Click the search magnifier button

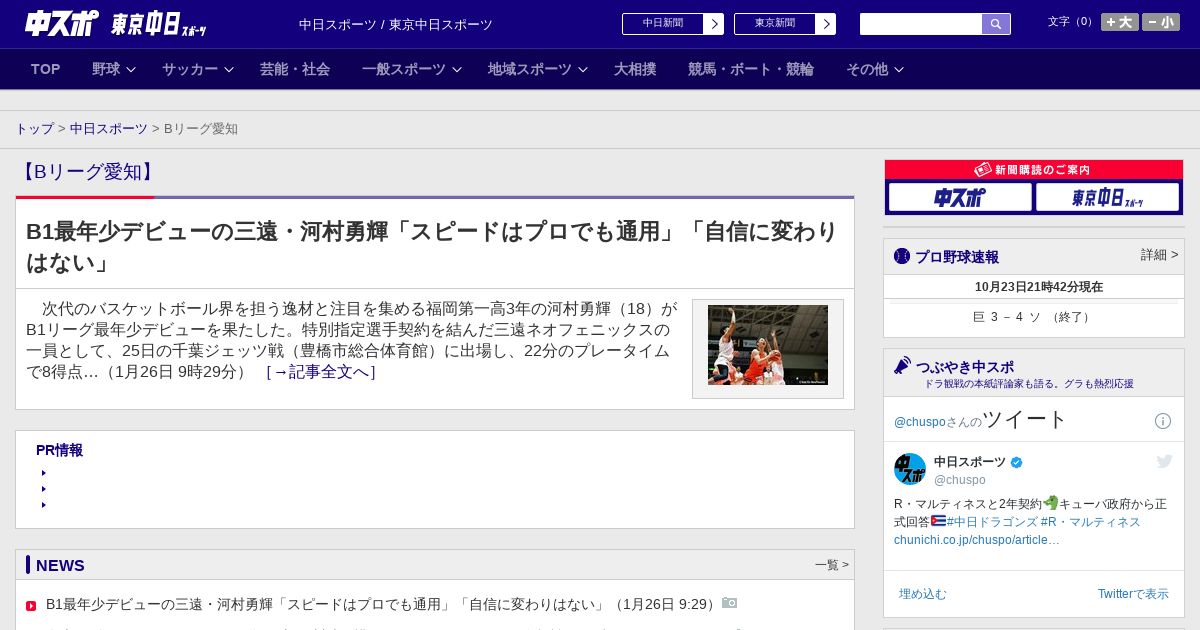[996, 24]
